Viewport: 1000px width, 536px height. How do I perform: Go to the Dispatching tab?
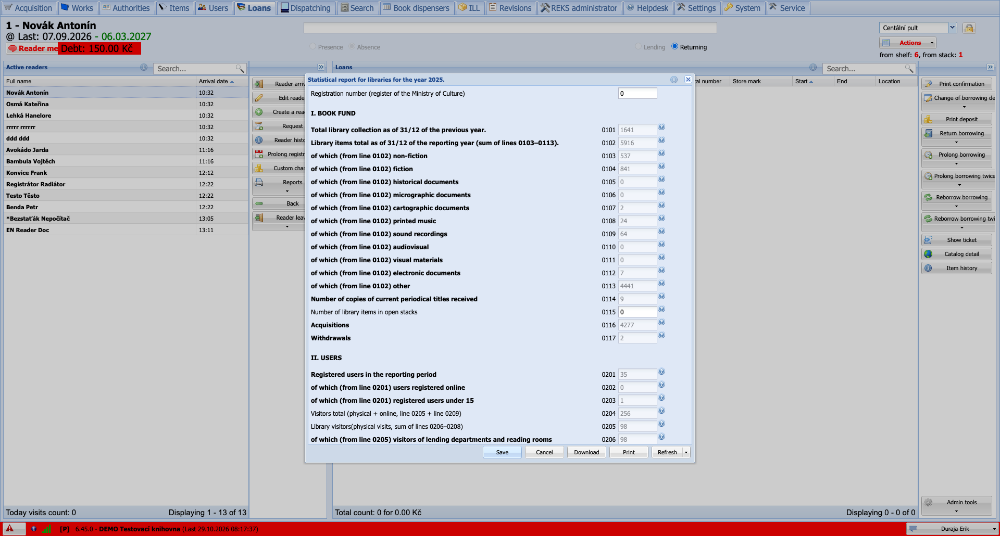pos(306,8)
